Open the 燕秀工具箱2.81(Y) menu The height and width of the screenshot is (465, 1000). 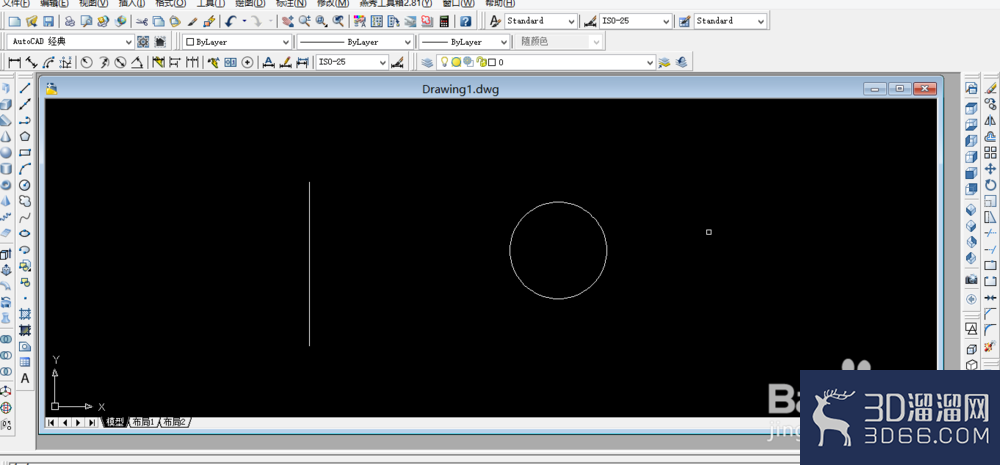(396, 3)
